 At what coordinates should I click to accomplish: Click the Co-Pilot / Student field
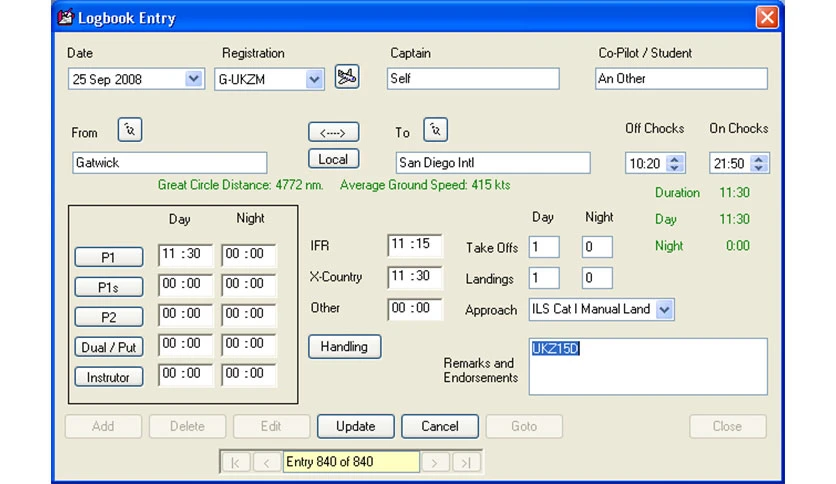pyautogui.click(x=681, y=78)
